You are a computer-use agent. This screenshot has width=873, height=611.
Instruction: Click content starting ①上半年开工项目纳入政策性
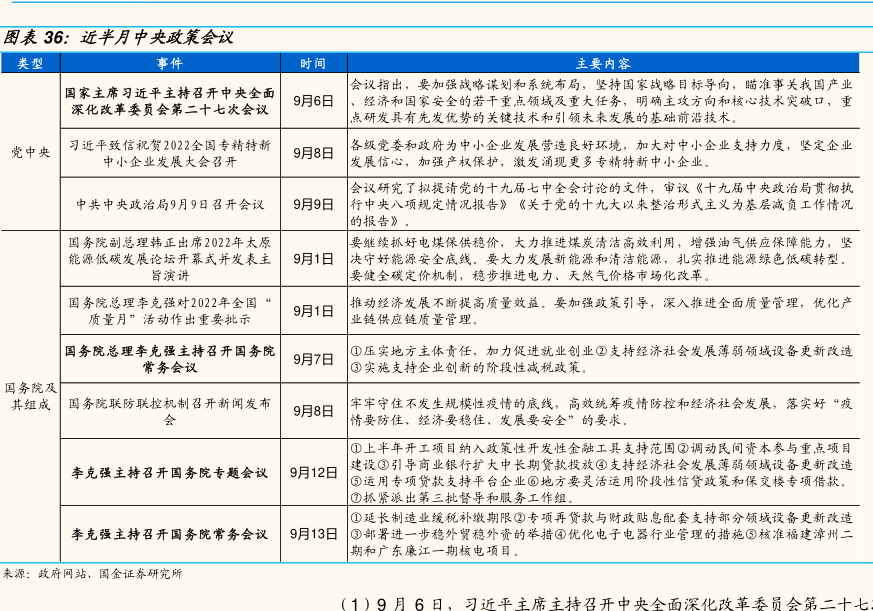click(601, 473)
